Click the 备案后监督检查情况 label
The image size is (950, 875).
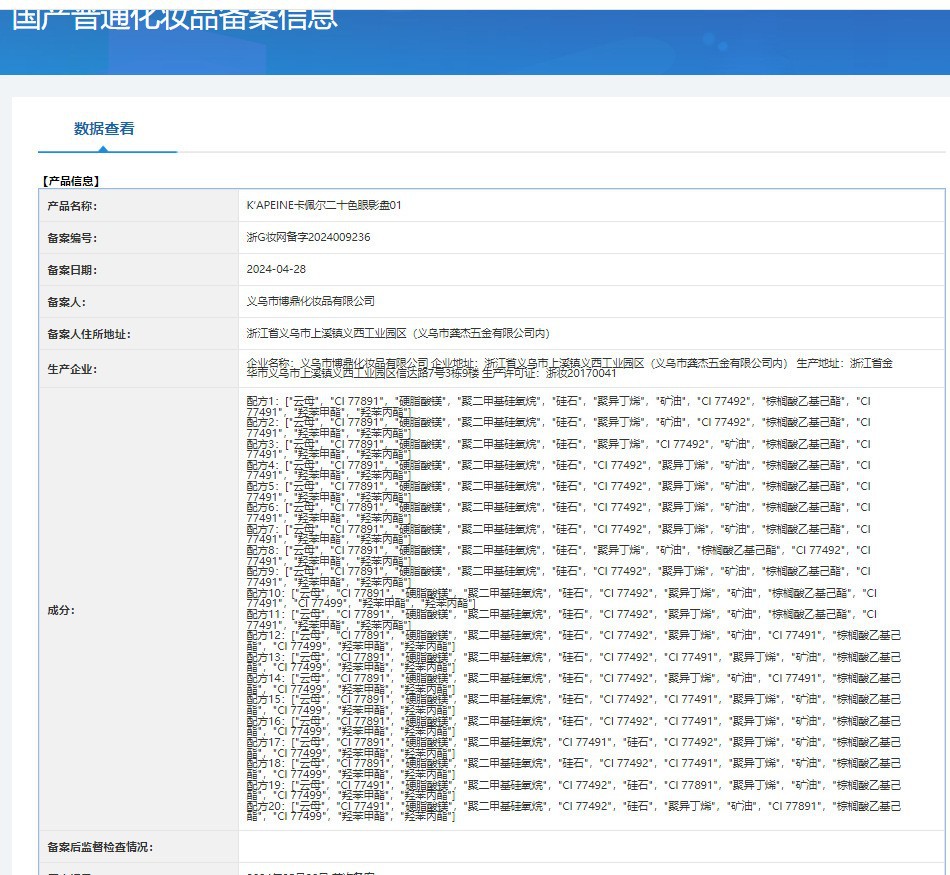pos(100,847)
